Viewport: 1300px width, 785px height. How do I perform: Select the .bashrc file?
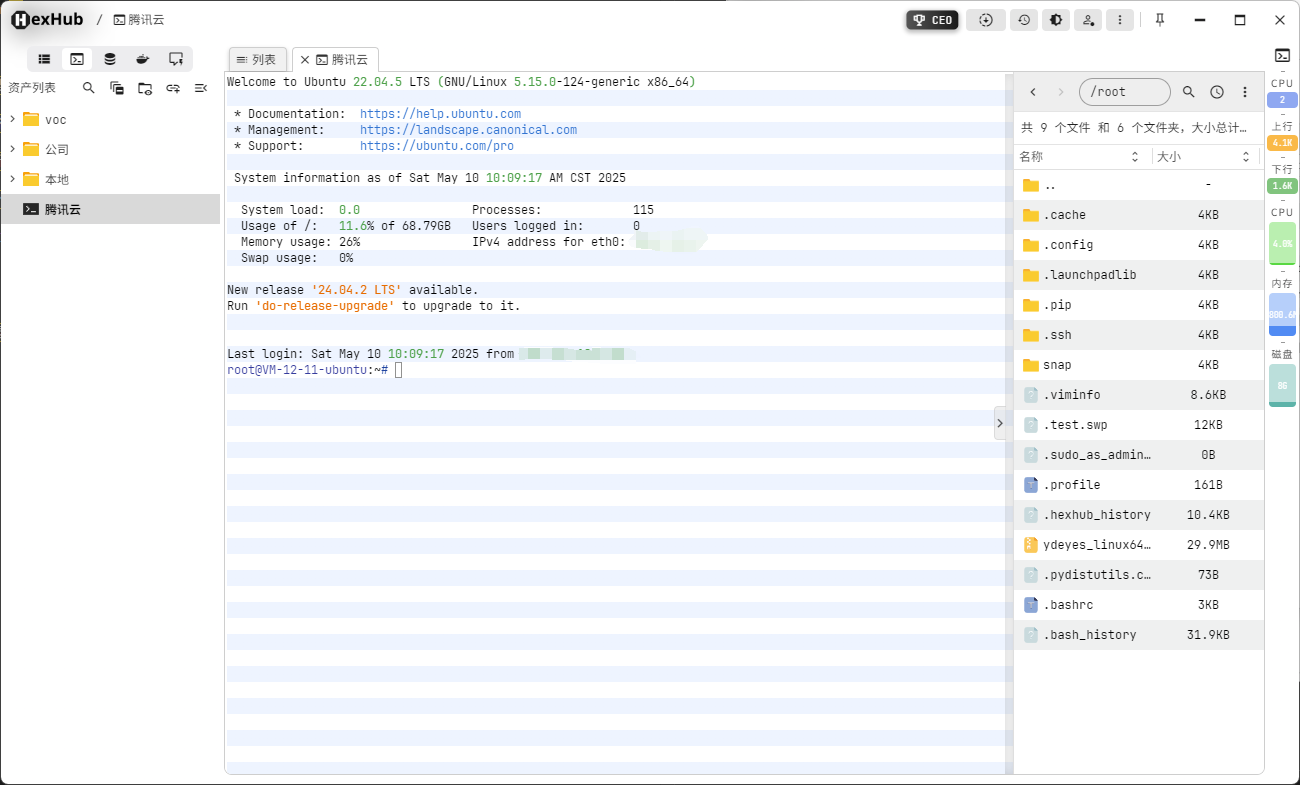1139,605
